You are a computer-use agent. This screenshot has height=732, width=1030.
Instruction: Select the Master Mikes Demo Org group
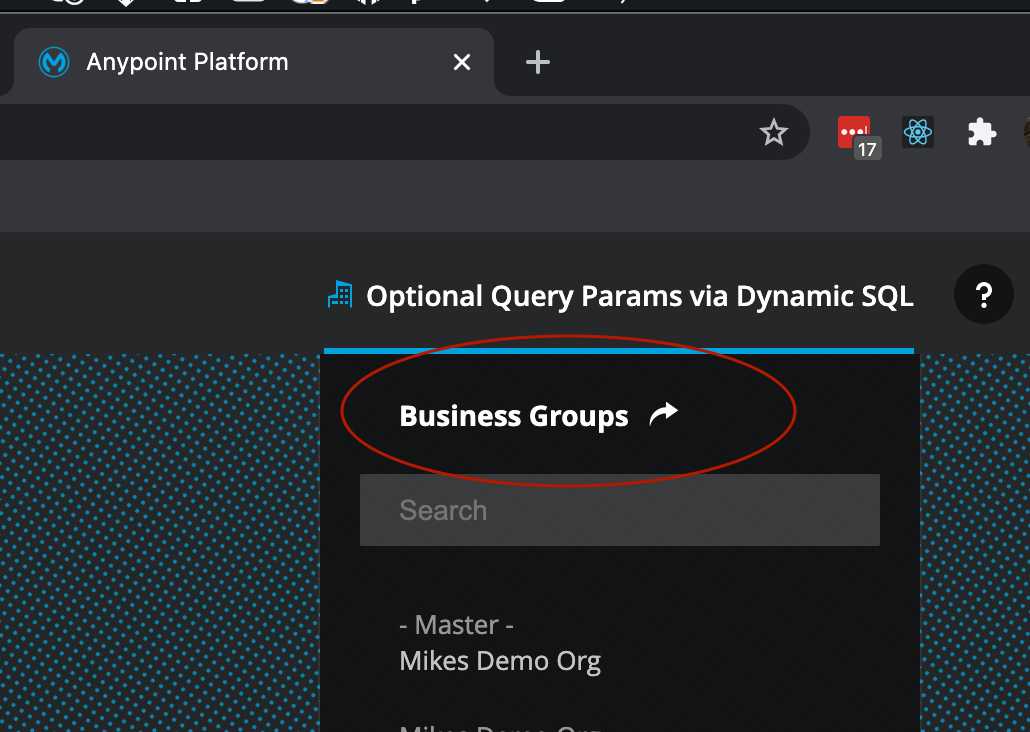click(x=500, y=661)
